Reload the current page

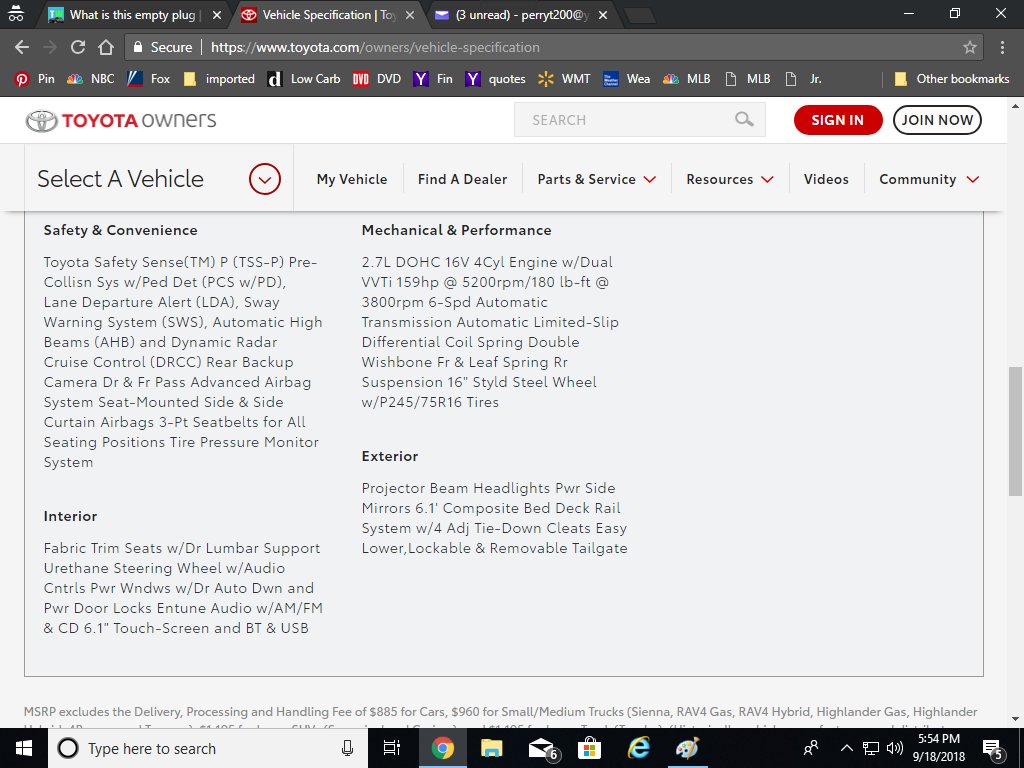click(x=78, y=47)
